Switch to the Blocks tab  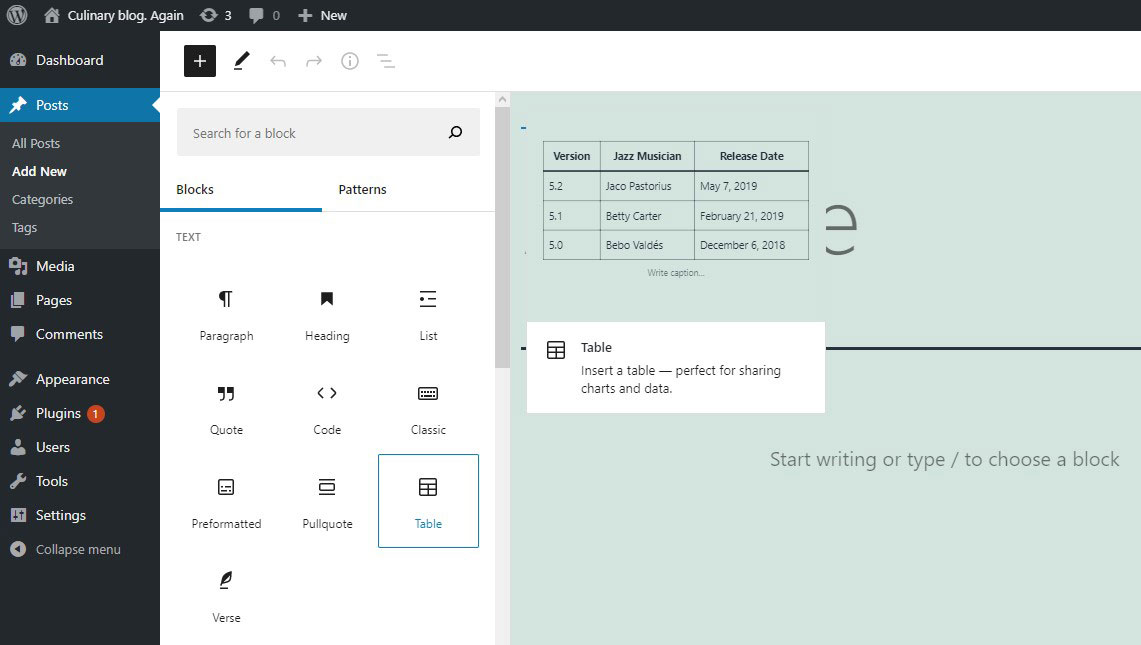(241, 189)
